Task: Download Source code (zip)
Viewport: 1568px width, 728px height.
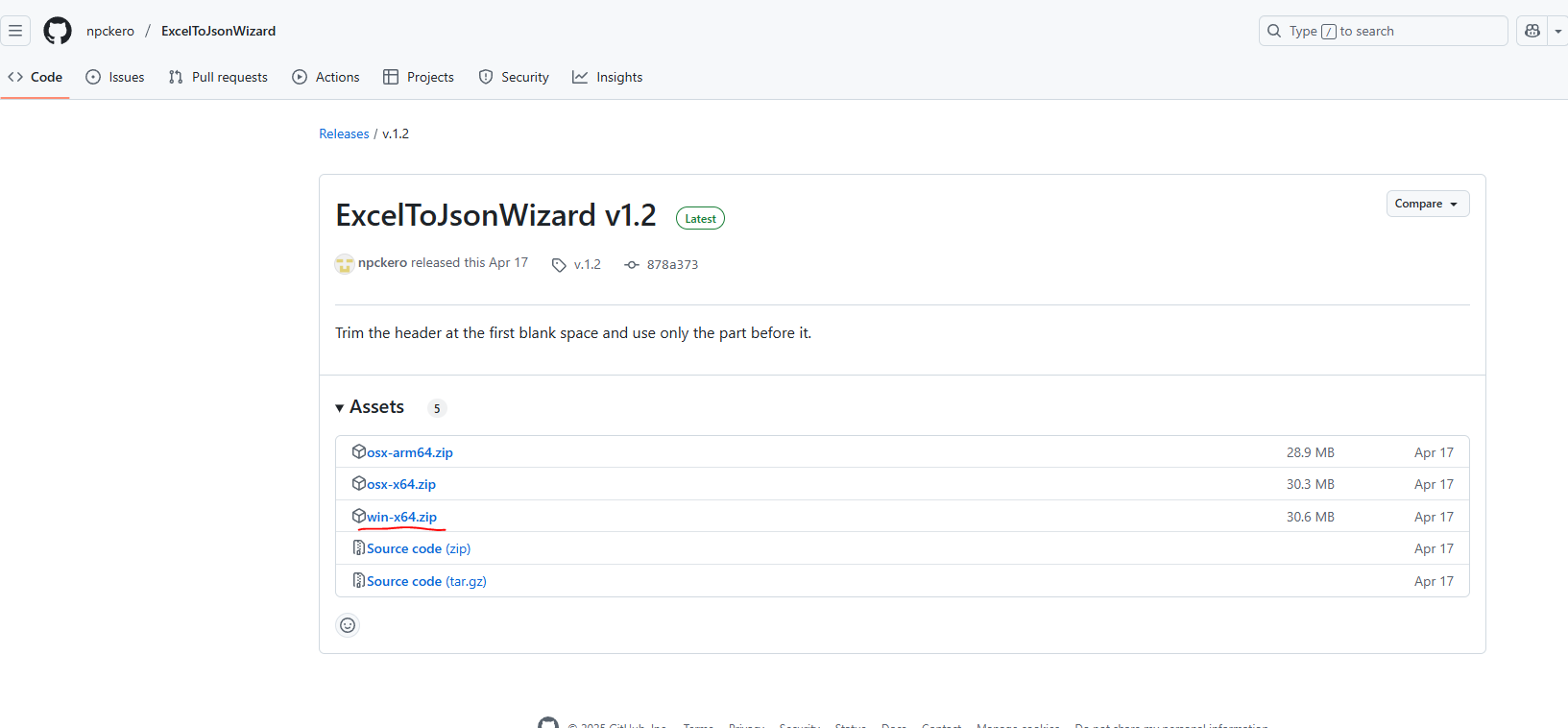Action: coord(419,548)
